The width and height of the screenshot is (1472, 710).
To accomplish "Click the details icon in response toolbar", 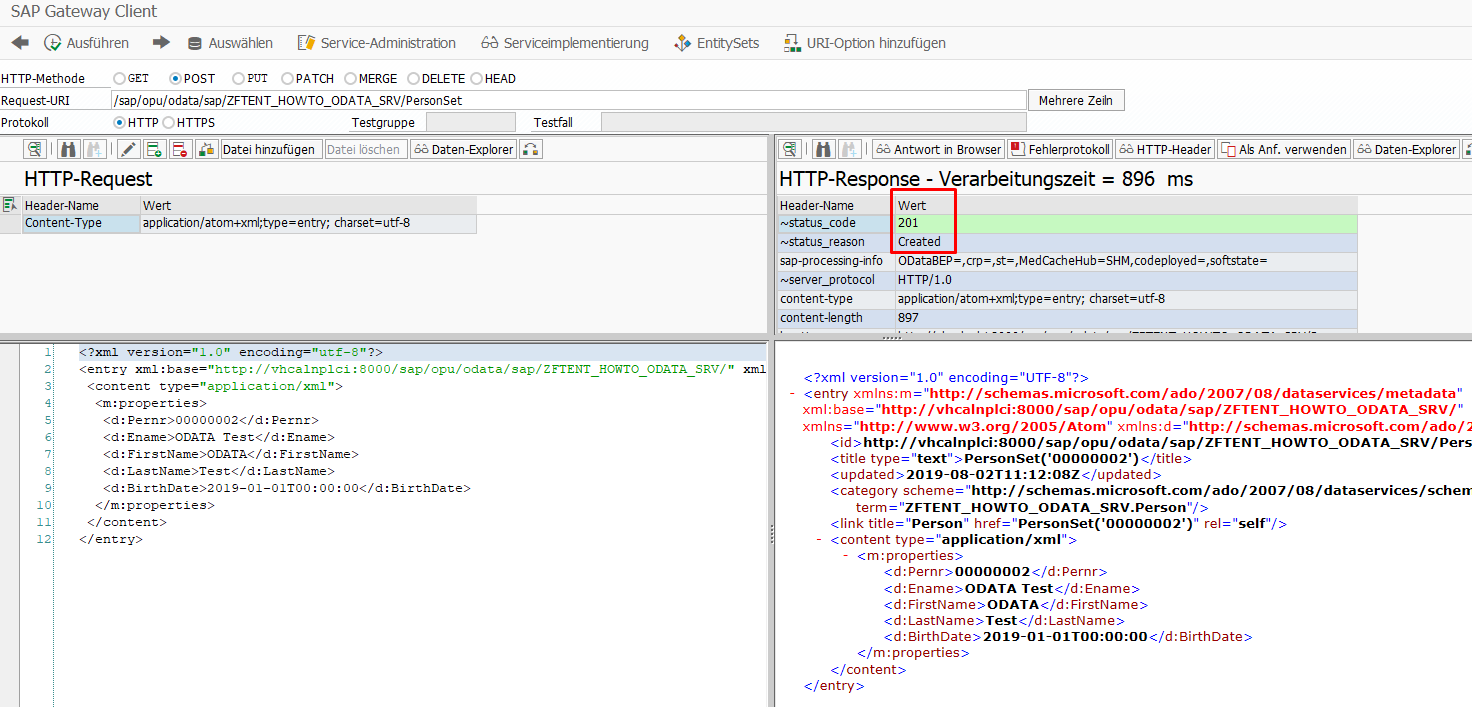I will (790, 149).
